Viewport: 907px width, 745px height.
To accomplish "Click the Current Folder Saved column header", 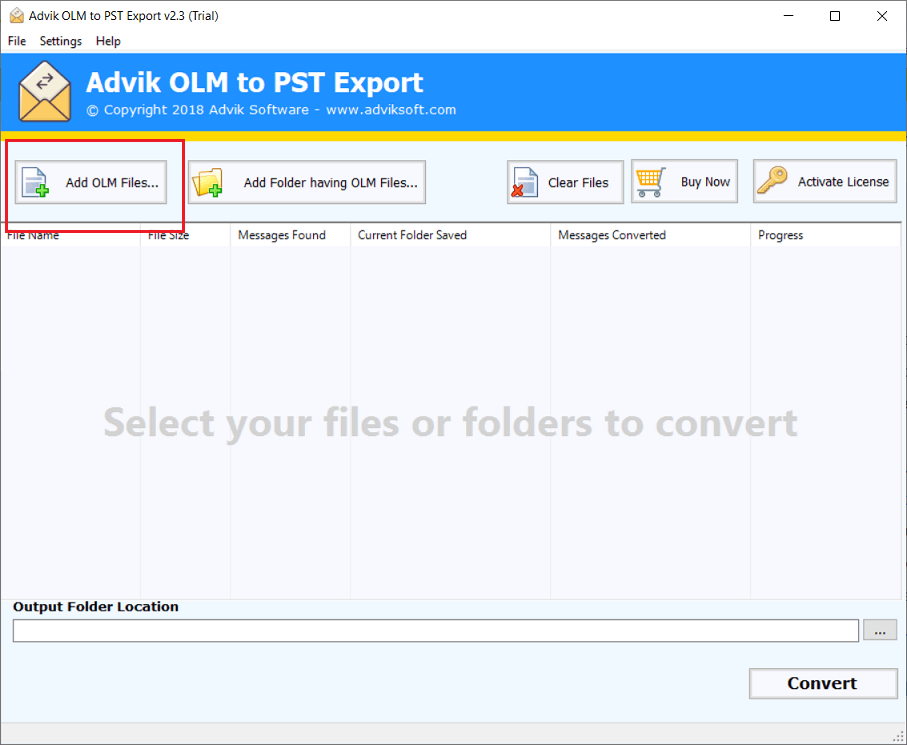I will coord(450,235).
